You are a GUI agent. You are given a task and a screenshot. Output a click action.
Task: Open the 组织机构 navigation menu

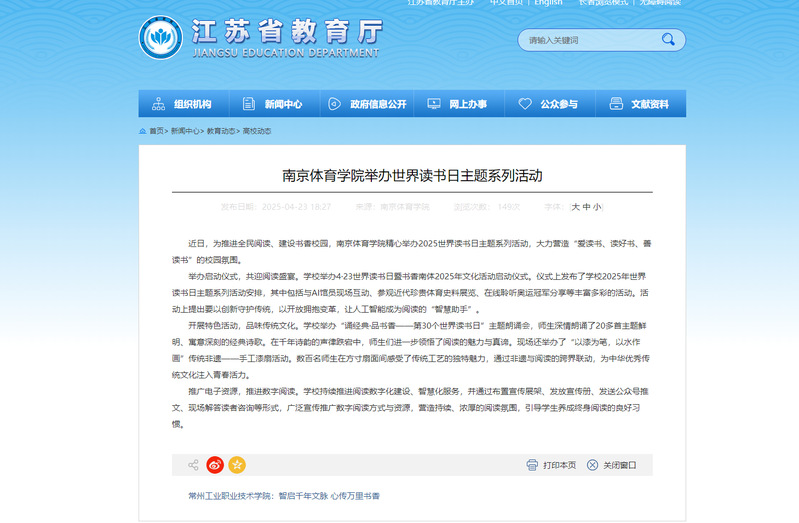[x=182, y=104]
